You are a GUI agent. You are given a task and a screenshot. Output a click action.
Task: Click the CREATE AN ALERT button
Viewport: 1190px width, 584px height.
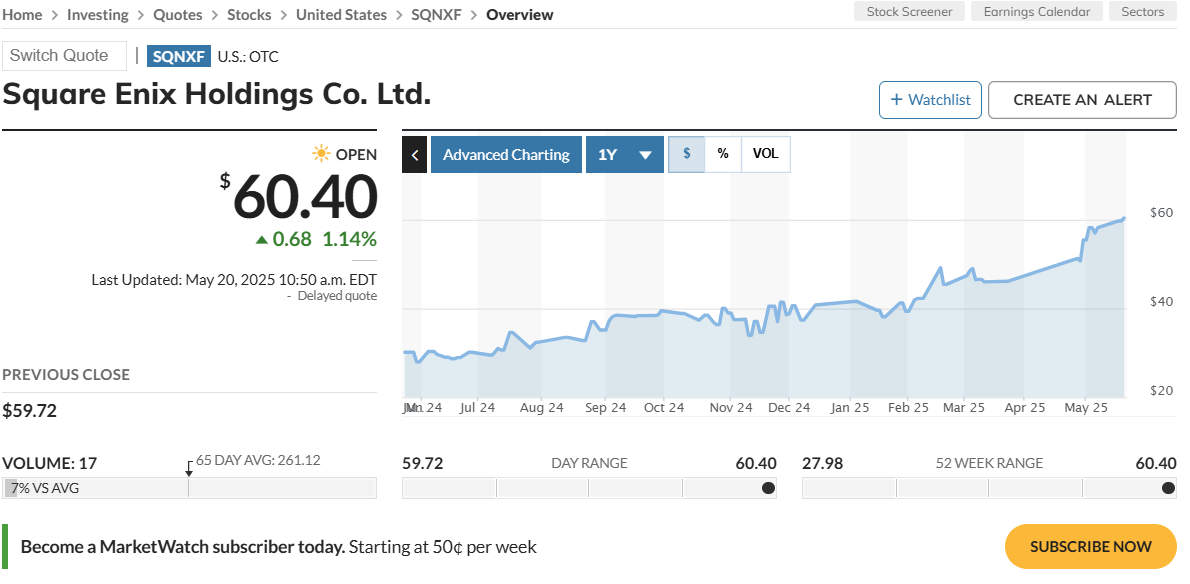1082,100
